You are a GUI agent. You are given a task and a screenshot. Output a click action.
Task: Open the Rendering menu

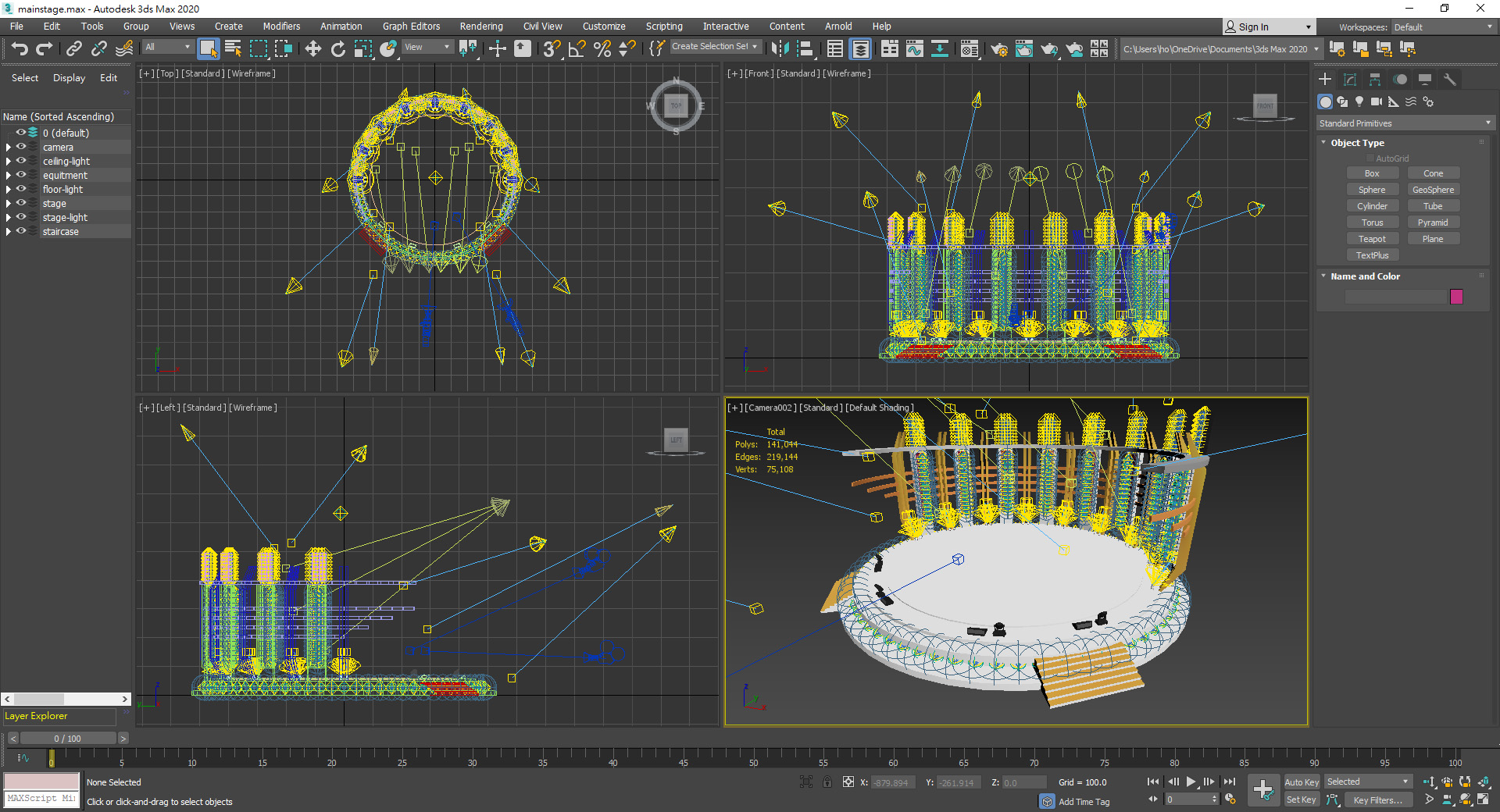(x=480, y=27)
